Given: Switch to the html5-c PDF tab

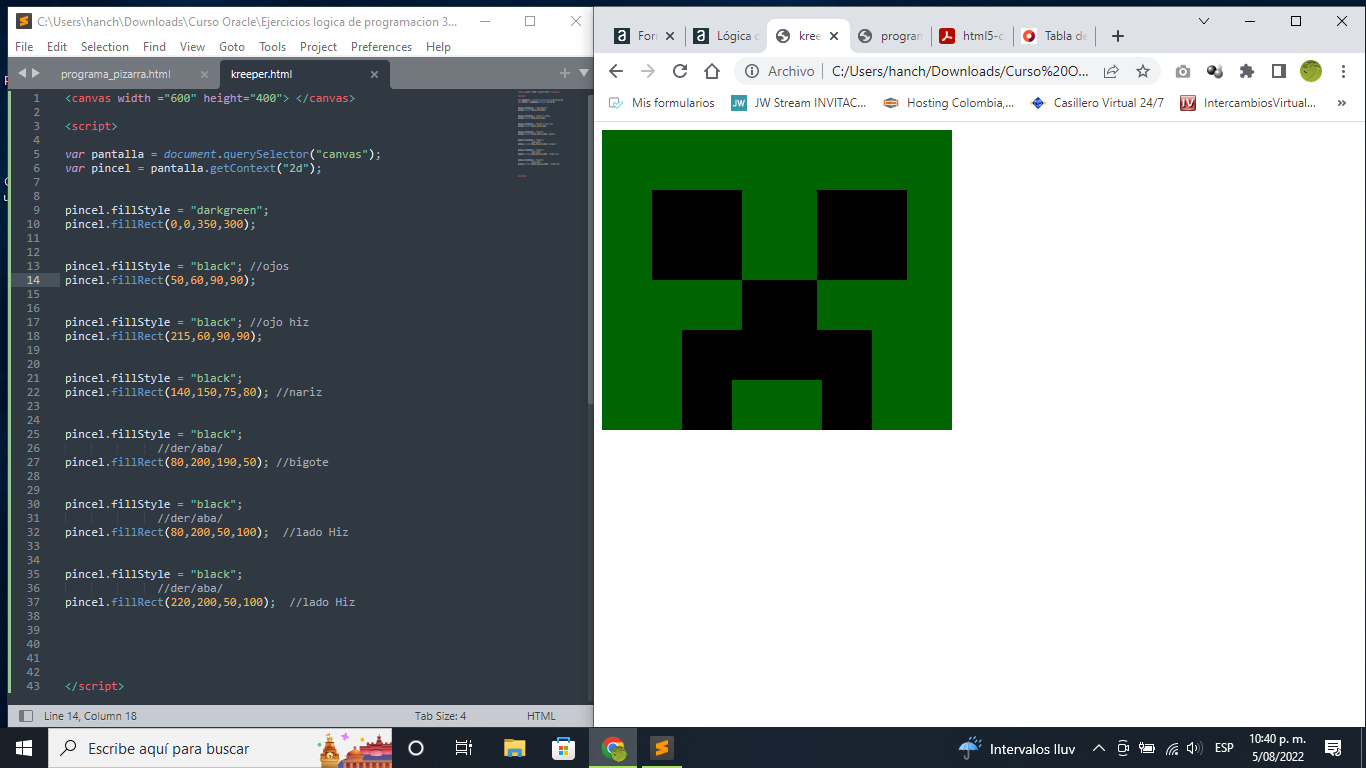Looking at the screenshot, I should pos(970,36).
